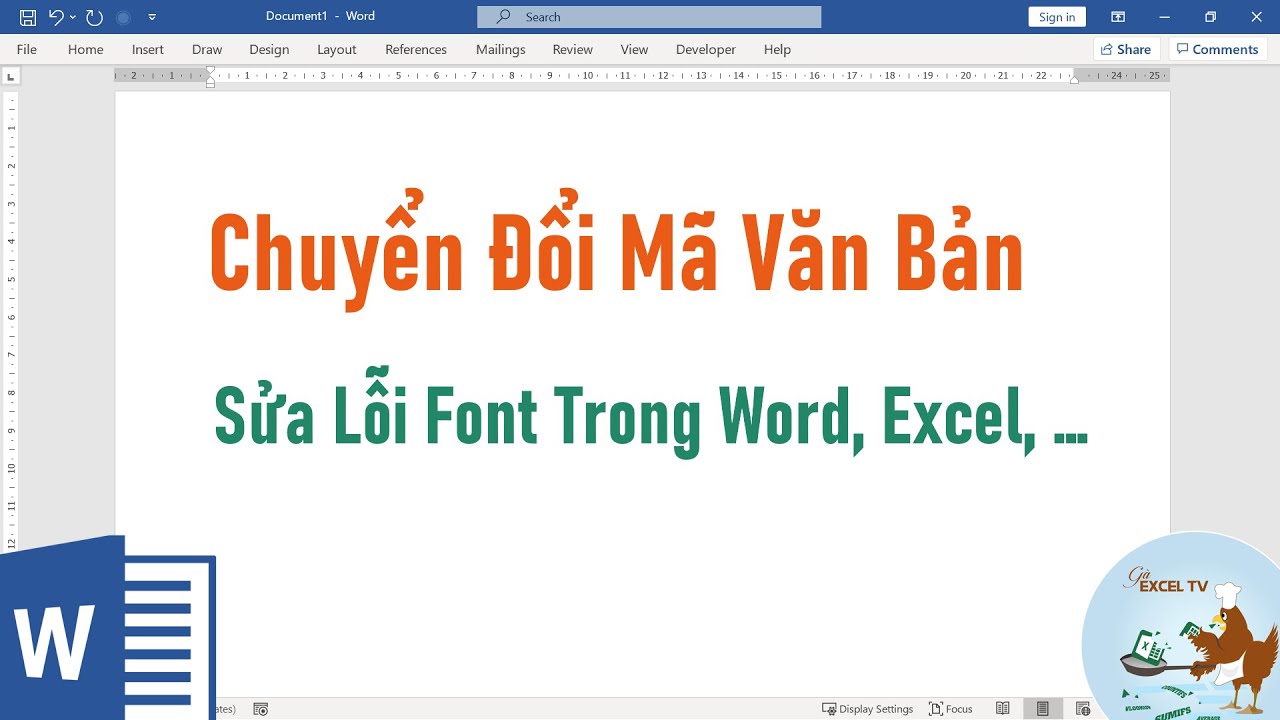Viewport: 1280px width, 720px height.
Task: Switch to the Developer tab
Action: point(706,49)
